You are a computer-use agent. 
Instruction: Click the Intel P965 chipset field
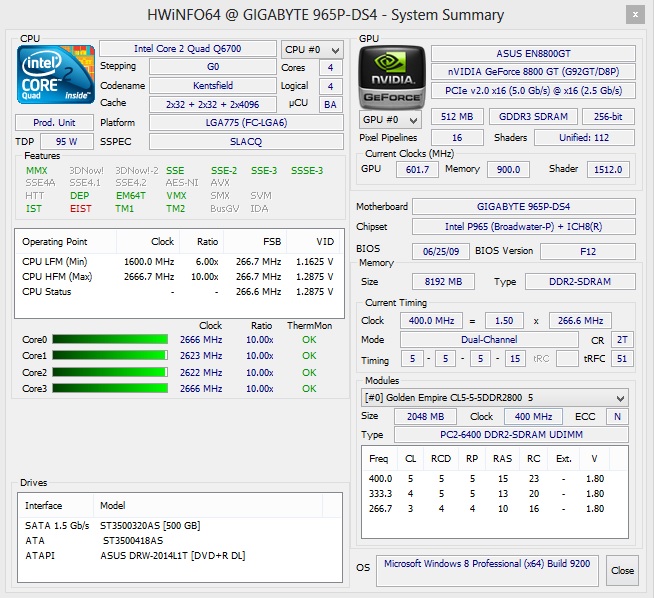point(523,226)
